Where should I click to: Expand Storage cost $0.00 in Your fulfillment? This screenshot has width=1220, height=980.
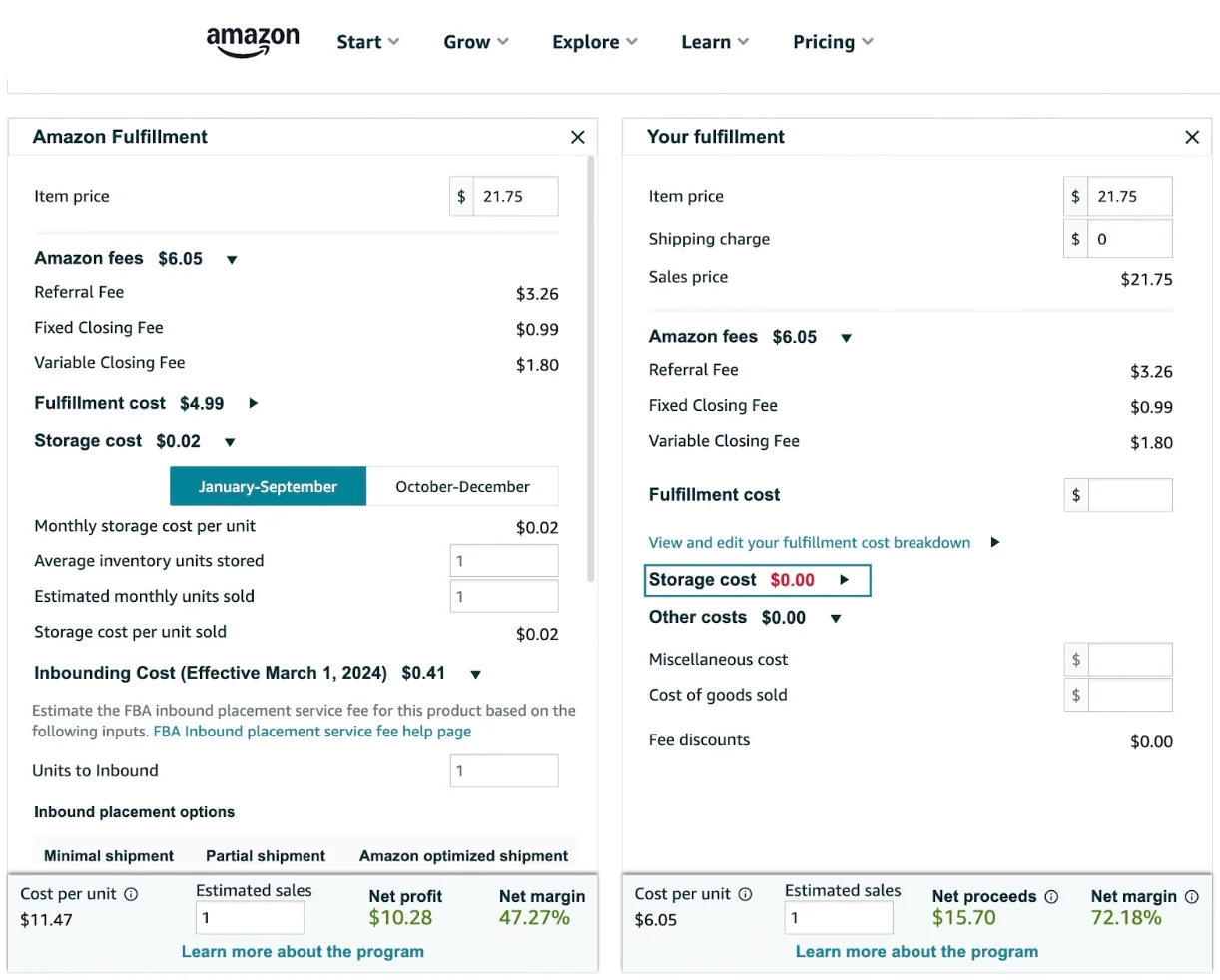(844, 580)
